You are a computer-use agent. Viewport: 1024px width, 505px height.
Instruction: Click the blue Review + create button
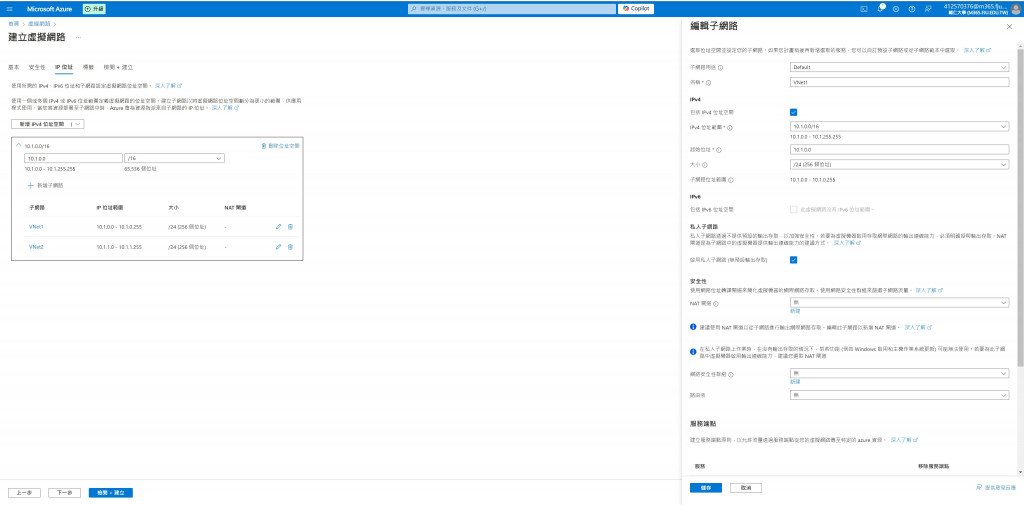pos(110,493)
